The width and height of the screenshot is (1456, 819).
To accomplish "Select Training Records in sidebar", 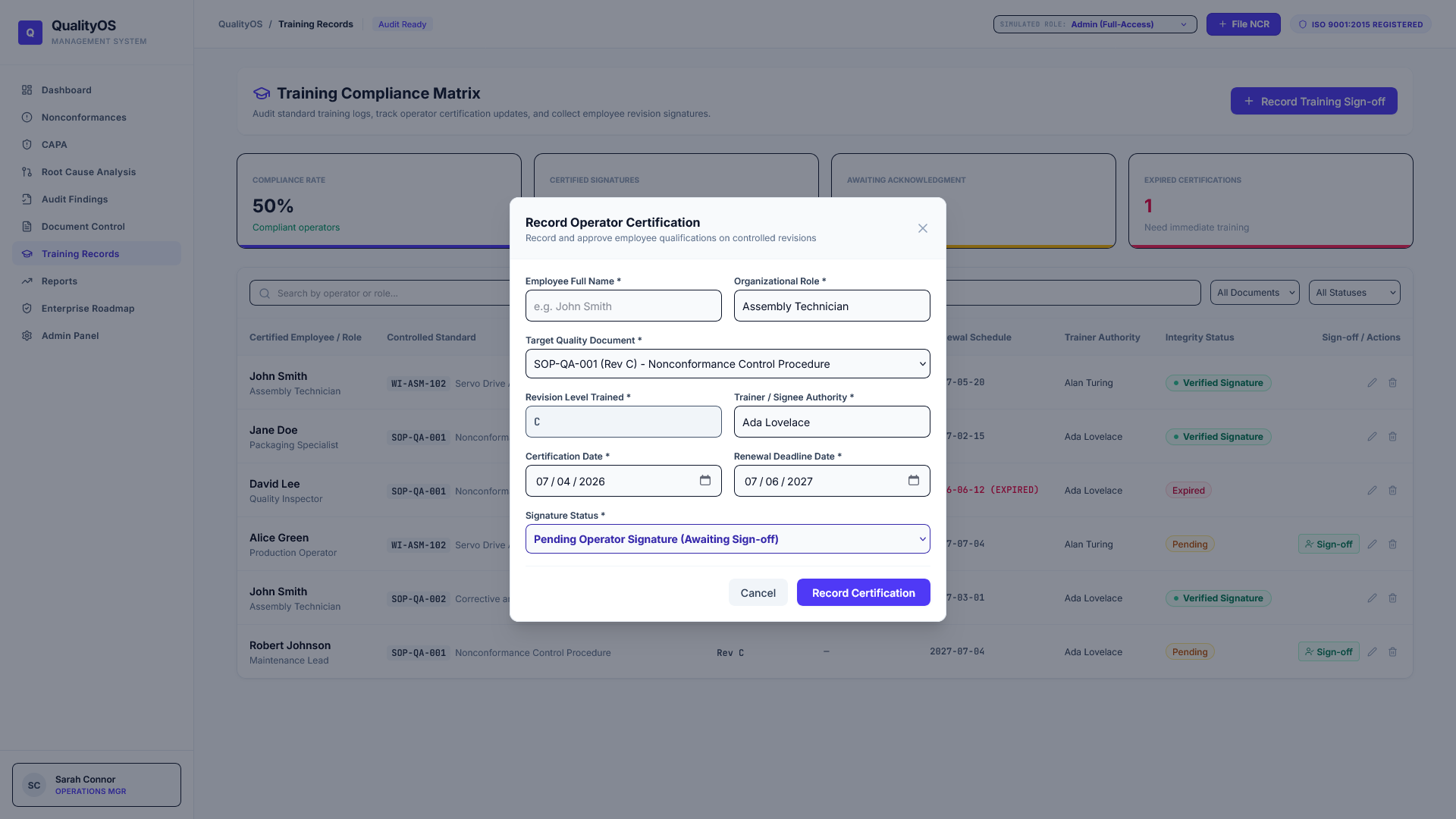I will point(96,253).
